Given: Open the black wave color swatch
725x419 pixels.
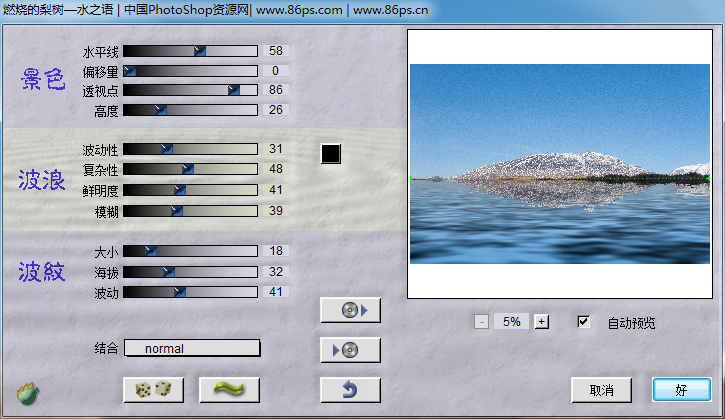Looking at the screenshot, I should coord(331,154).
